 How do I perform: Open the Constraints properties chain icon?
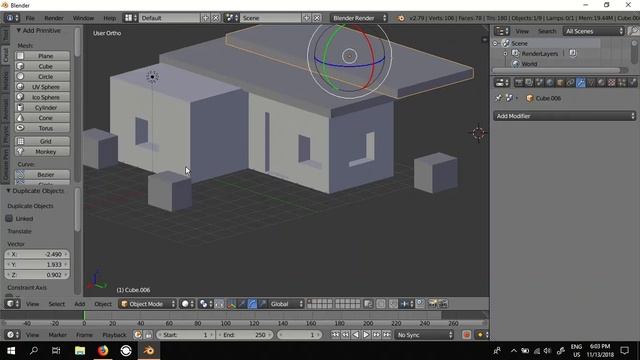coord(570,83)
